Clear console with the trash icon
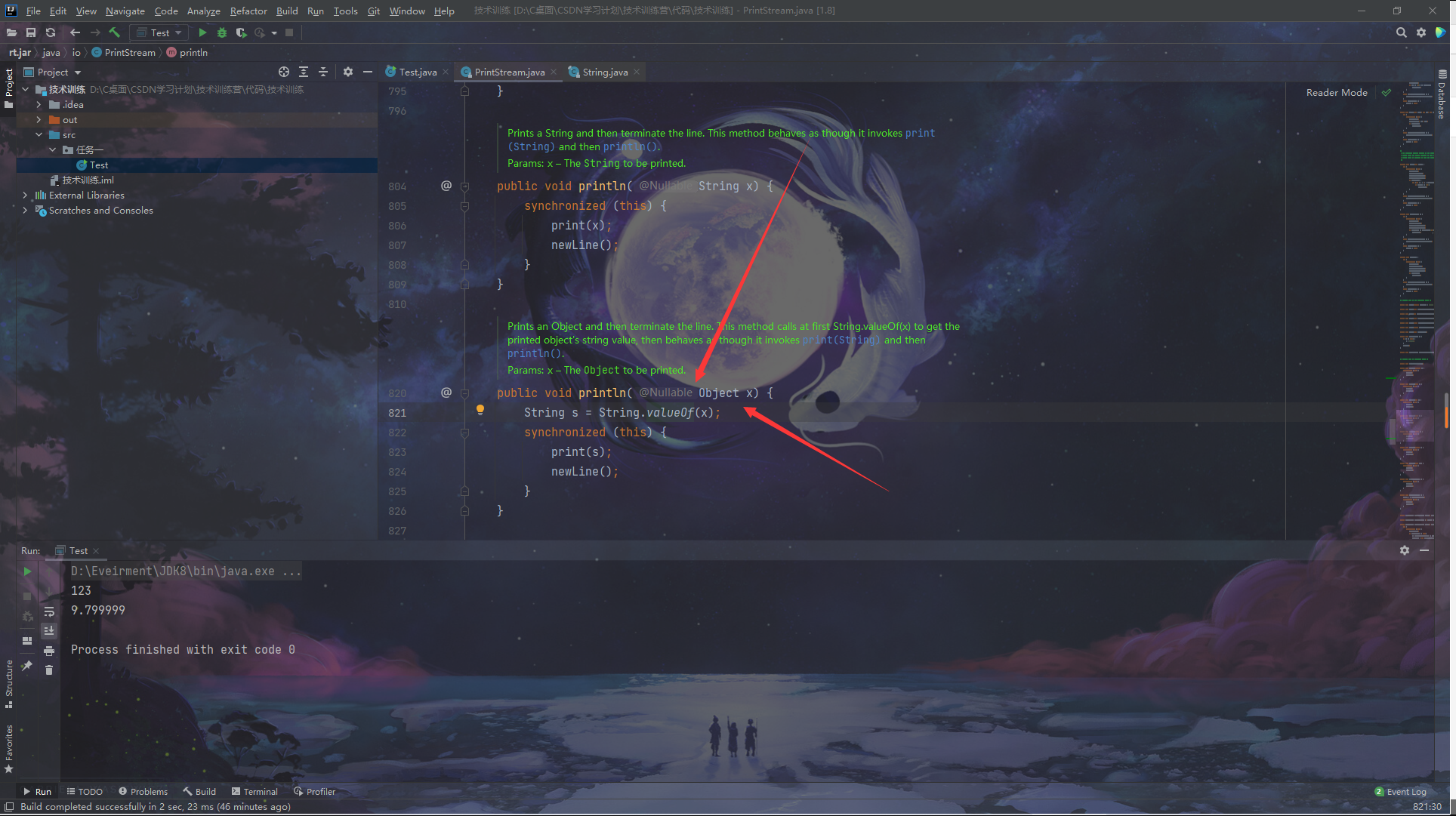The image size is (1456, 816). click(49, 670)
